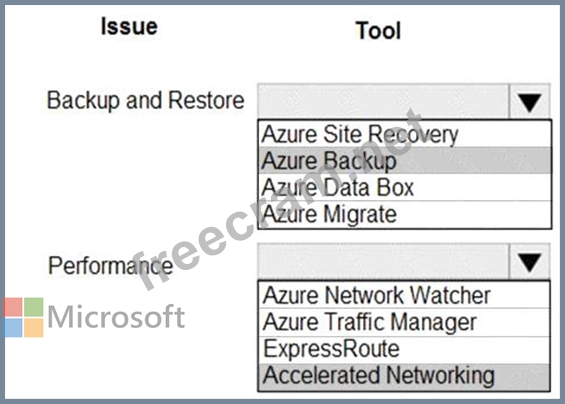Open the Backup and Restore dropdown arrow
Viewport: 565px width, 404px height.
click(529, 102)
